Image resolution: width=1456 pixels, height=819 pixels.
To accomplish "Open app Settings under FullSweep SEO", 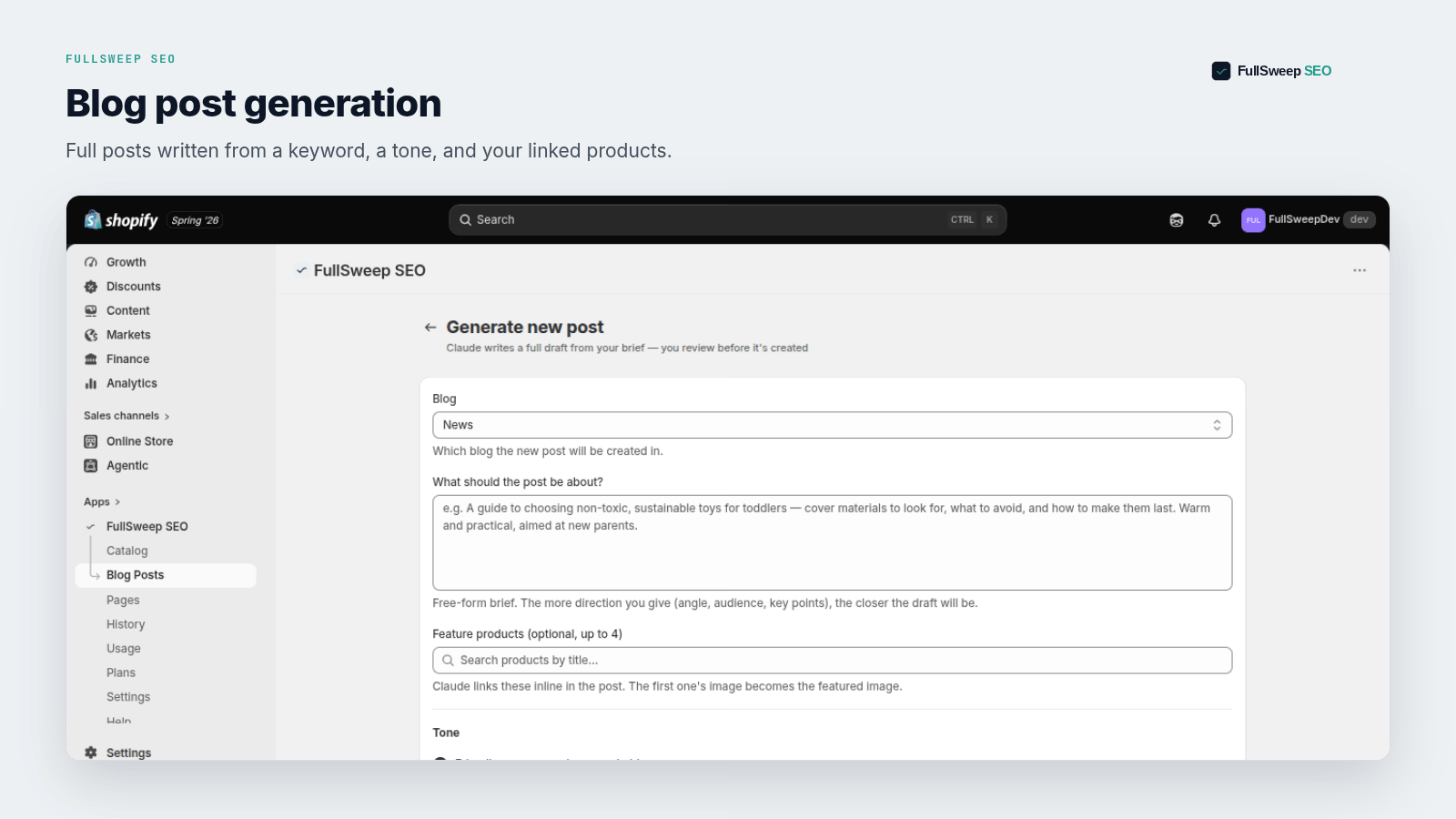I will [128, 697].
